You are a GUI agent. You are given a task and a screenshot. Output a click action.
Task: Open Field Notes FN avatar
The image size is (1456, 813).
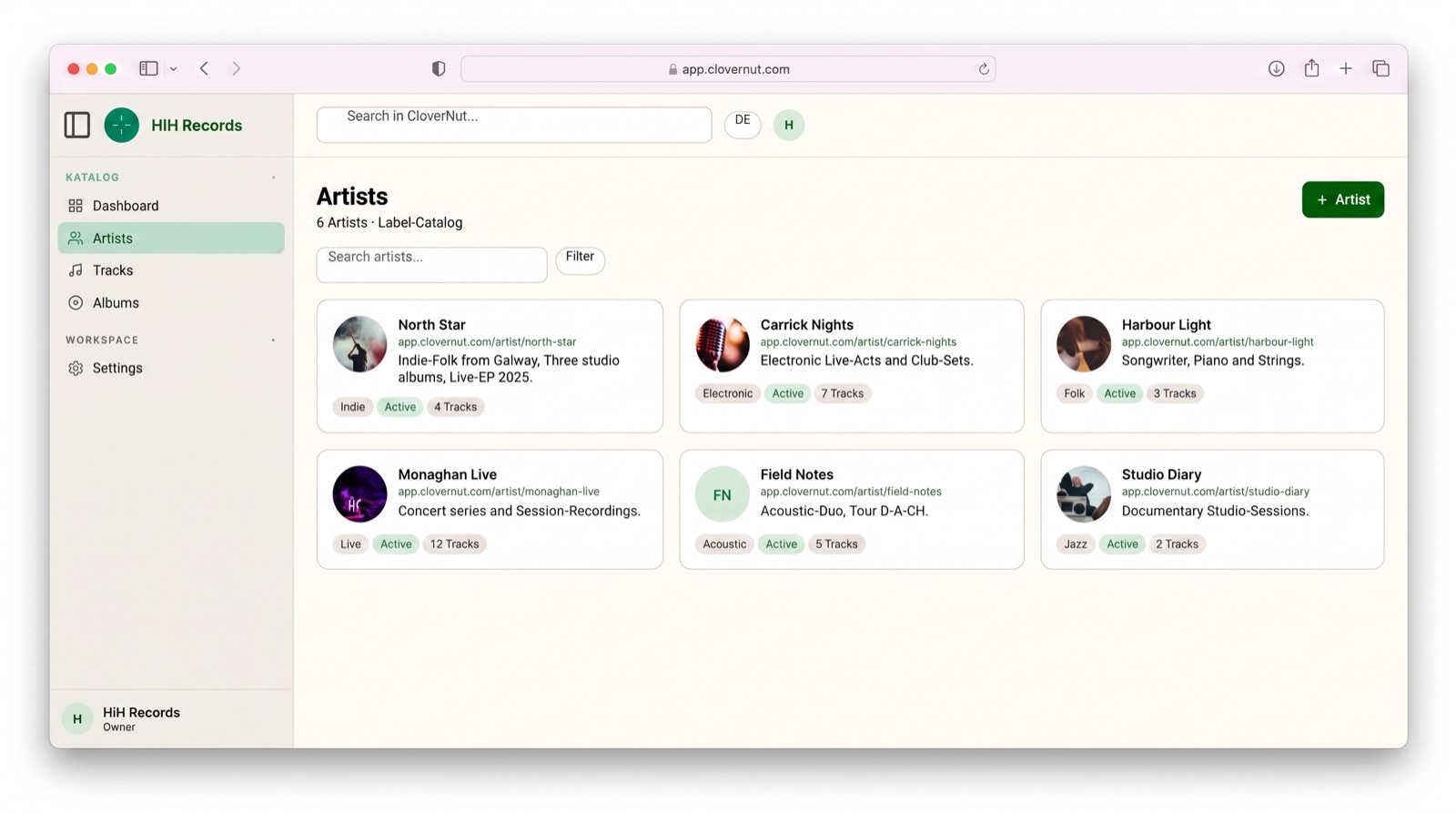(x=723, y=494)
